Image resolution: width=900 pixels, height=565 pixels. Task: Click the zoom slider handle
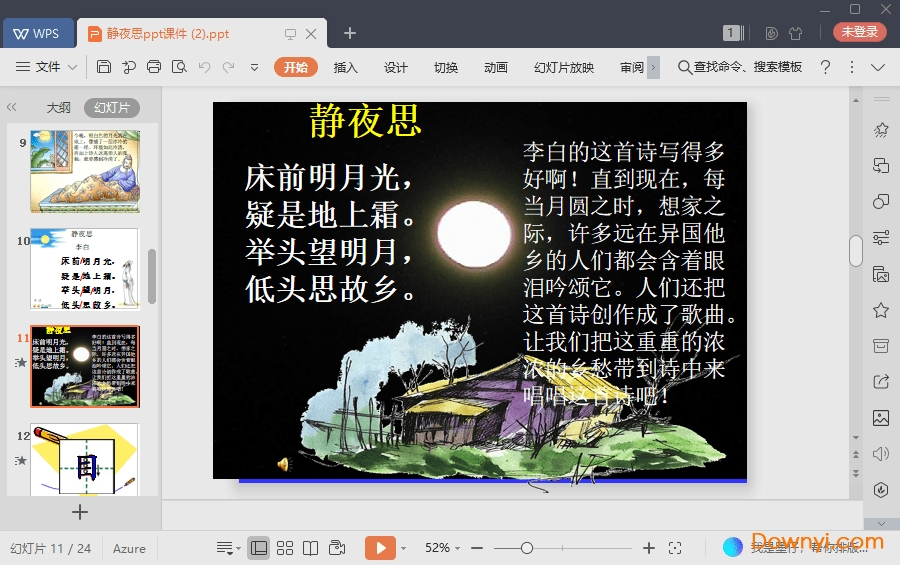pyautogui.click(x=527, y=548)
